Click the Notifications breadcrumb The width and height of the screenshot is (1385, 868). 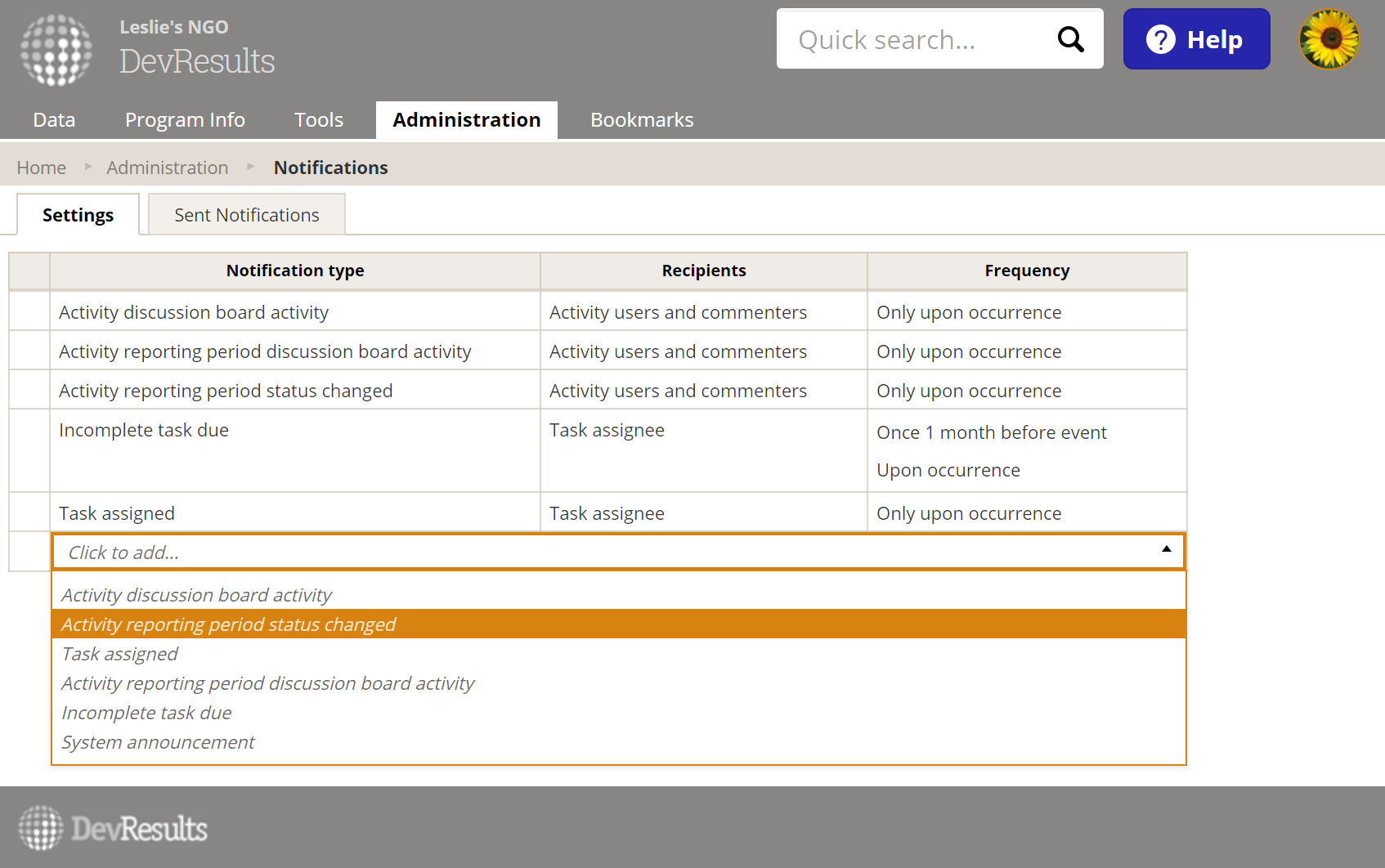331,168
